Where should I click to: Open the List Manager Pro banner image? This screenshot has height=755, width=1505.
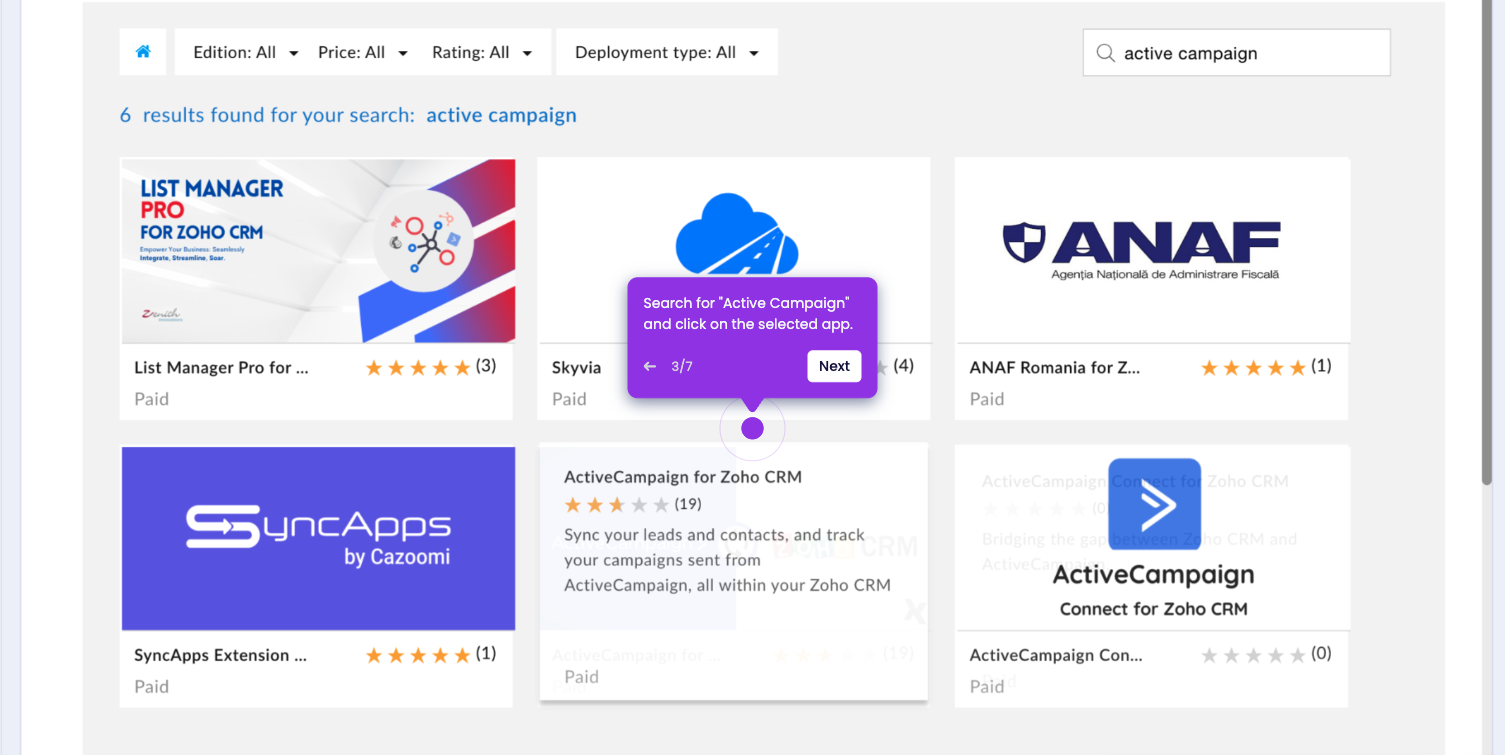pyautogui.click(x=318, y=250)
